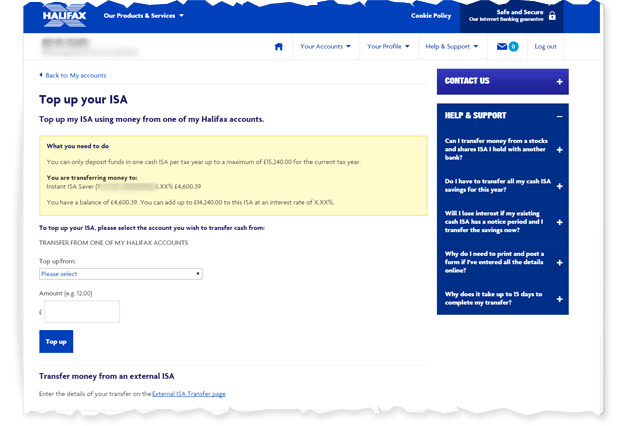Click the Top up button
The width and height of the screenshot is (622, 426).
tap(56, 342)
